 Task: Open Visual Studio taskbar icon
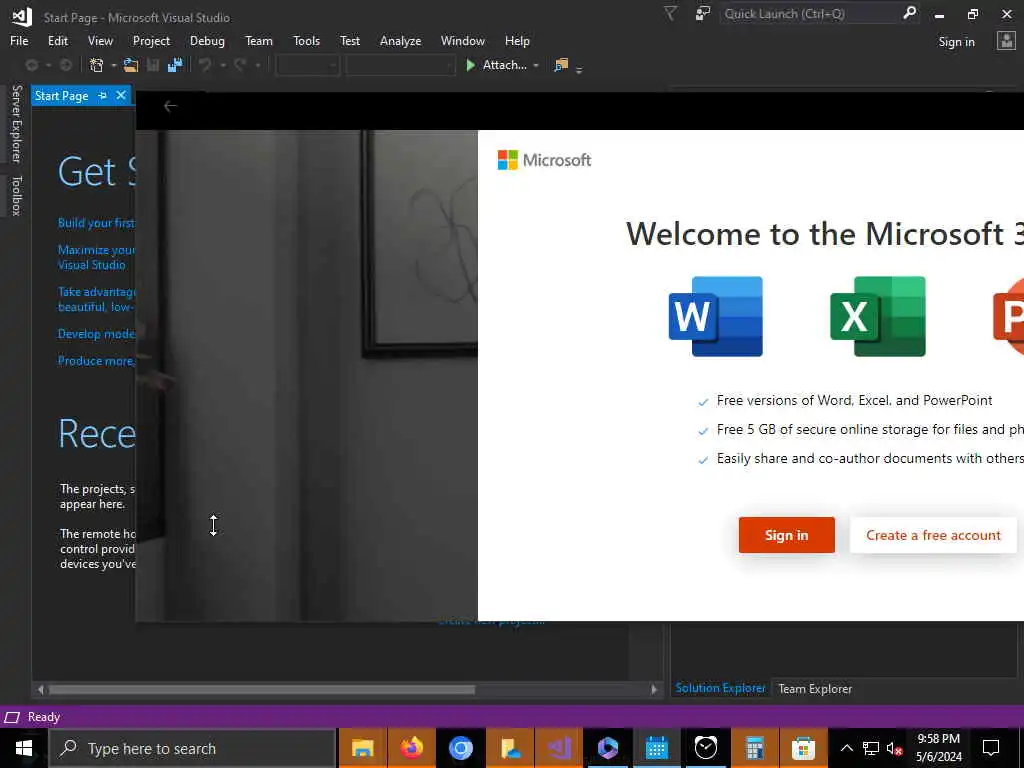[x=559, y=748]
